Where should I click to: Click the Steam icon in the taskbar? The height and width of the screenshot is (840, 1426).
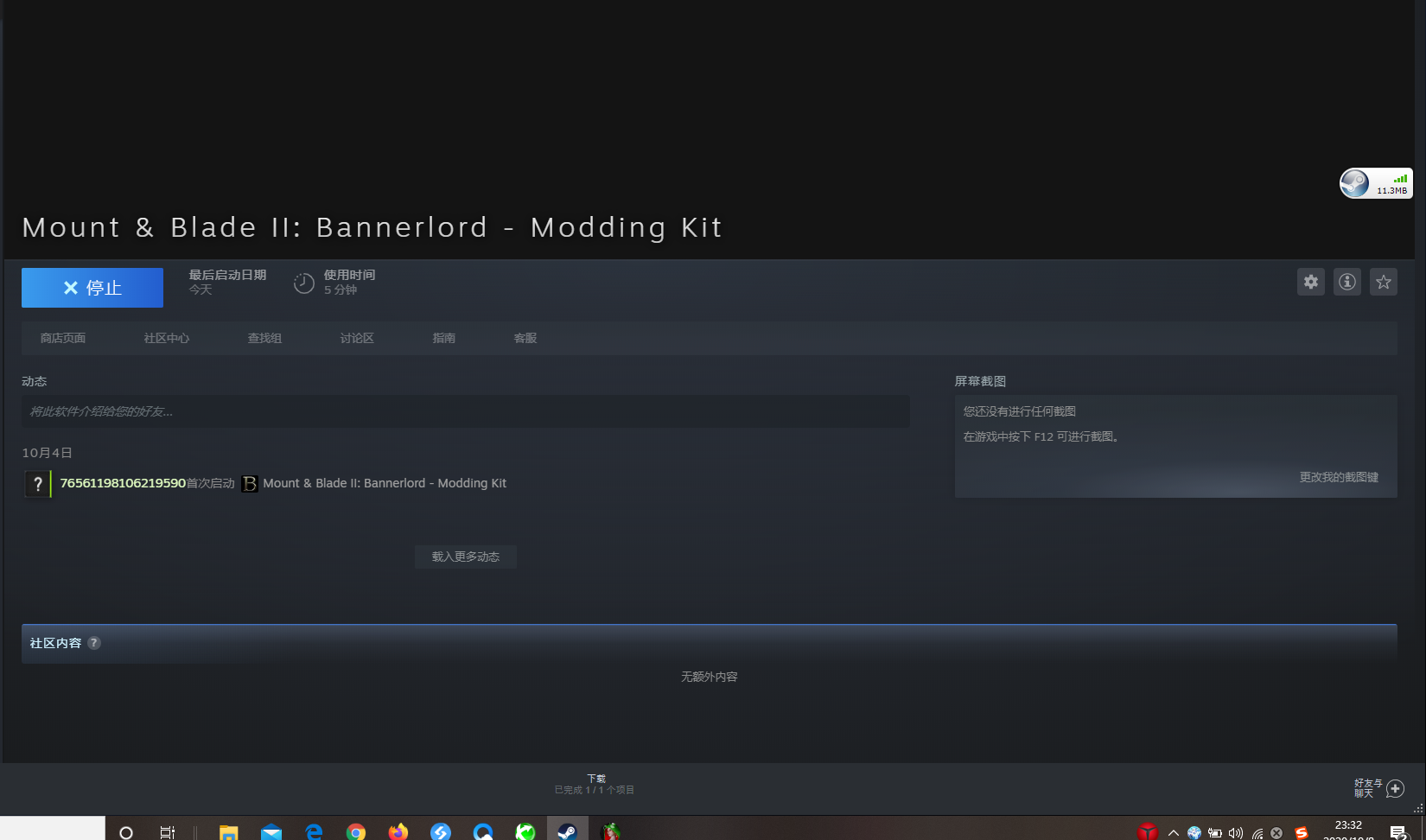[x=567, y=831]
